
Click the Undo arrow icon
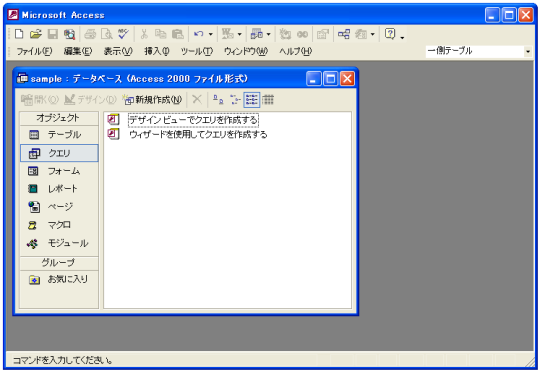click(x=199, y=34)
